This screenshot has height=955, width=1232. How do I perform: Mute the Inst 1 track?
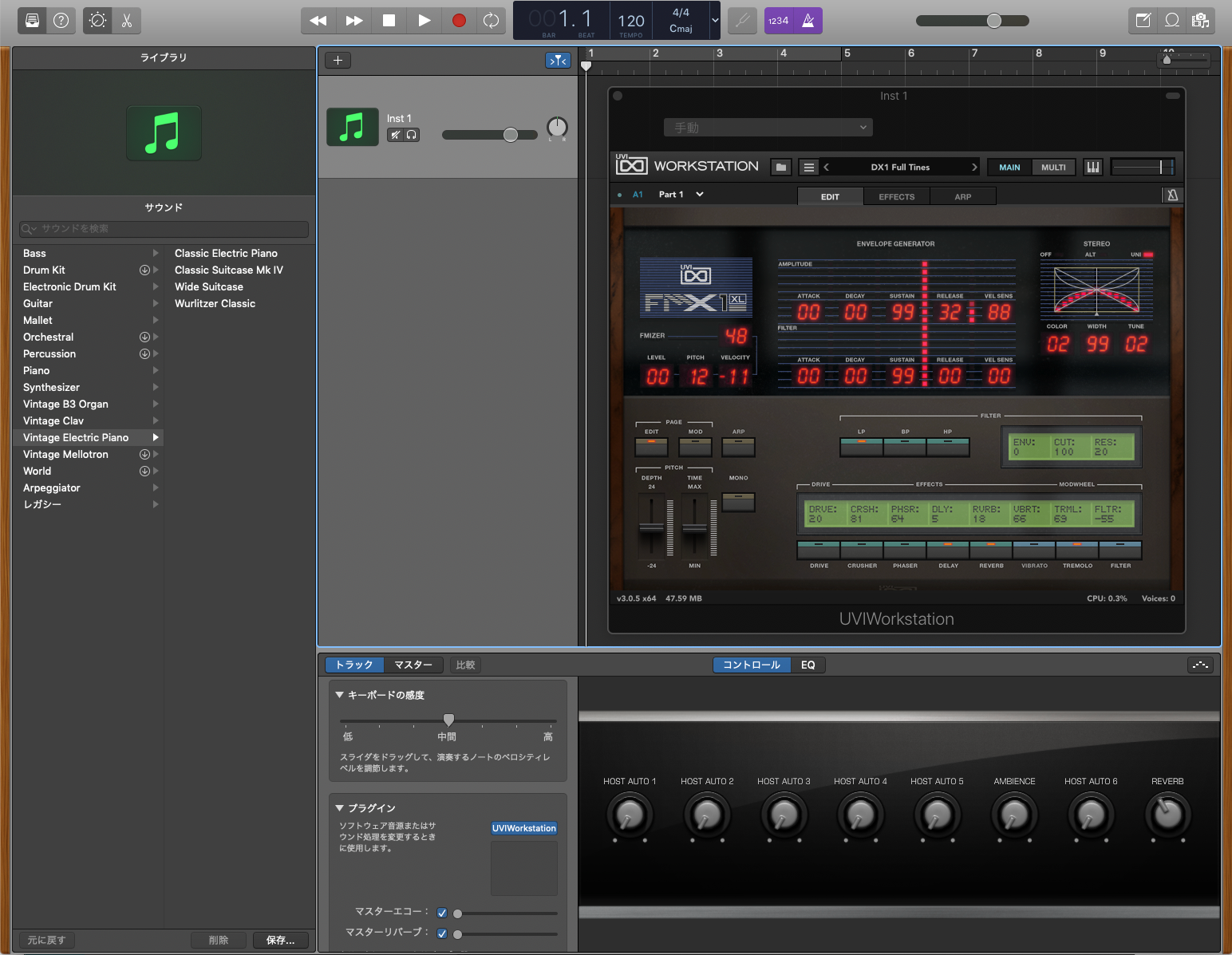click(395, 135)
